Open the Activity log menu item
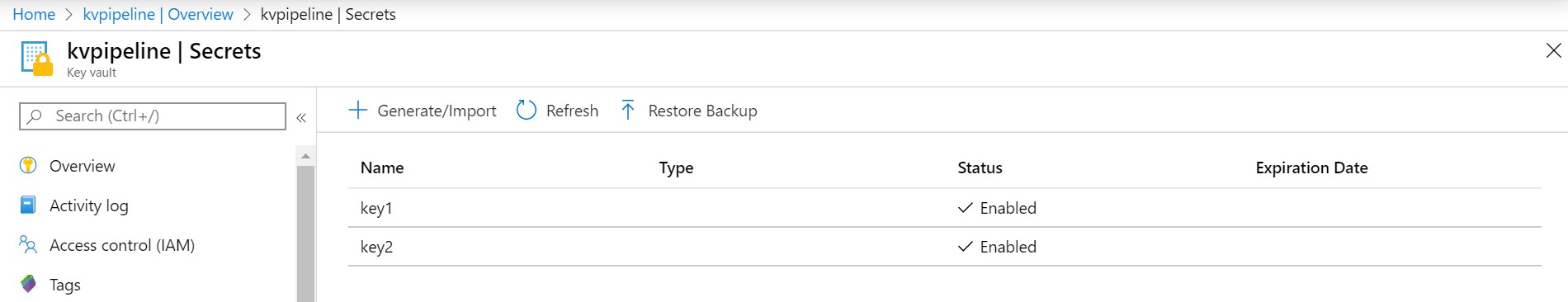This screenshot has height=302, width=1568. (88, 205)
